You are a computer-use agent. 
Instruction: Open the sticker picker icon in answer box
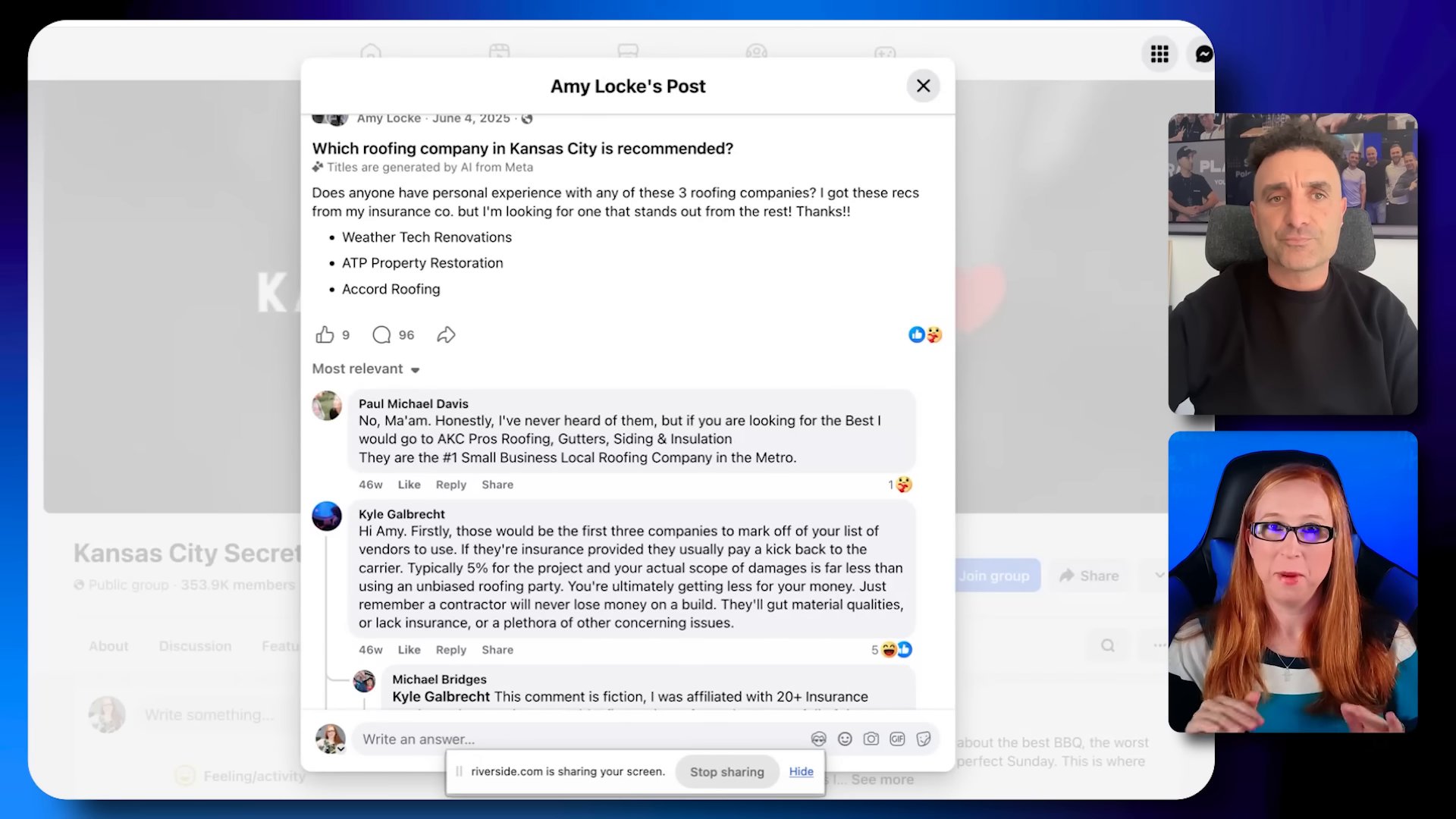pos(924,739)
